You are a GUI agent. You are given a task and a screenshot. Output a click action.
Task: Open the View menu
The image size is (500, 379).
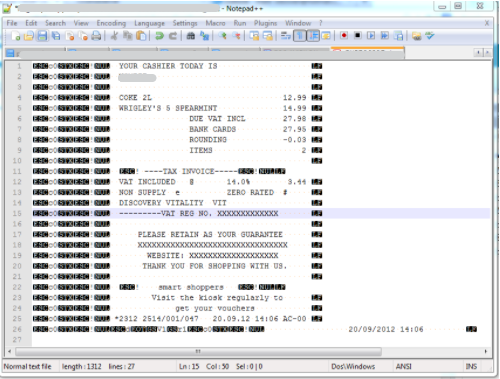click(x=81, y=23)
